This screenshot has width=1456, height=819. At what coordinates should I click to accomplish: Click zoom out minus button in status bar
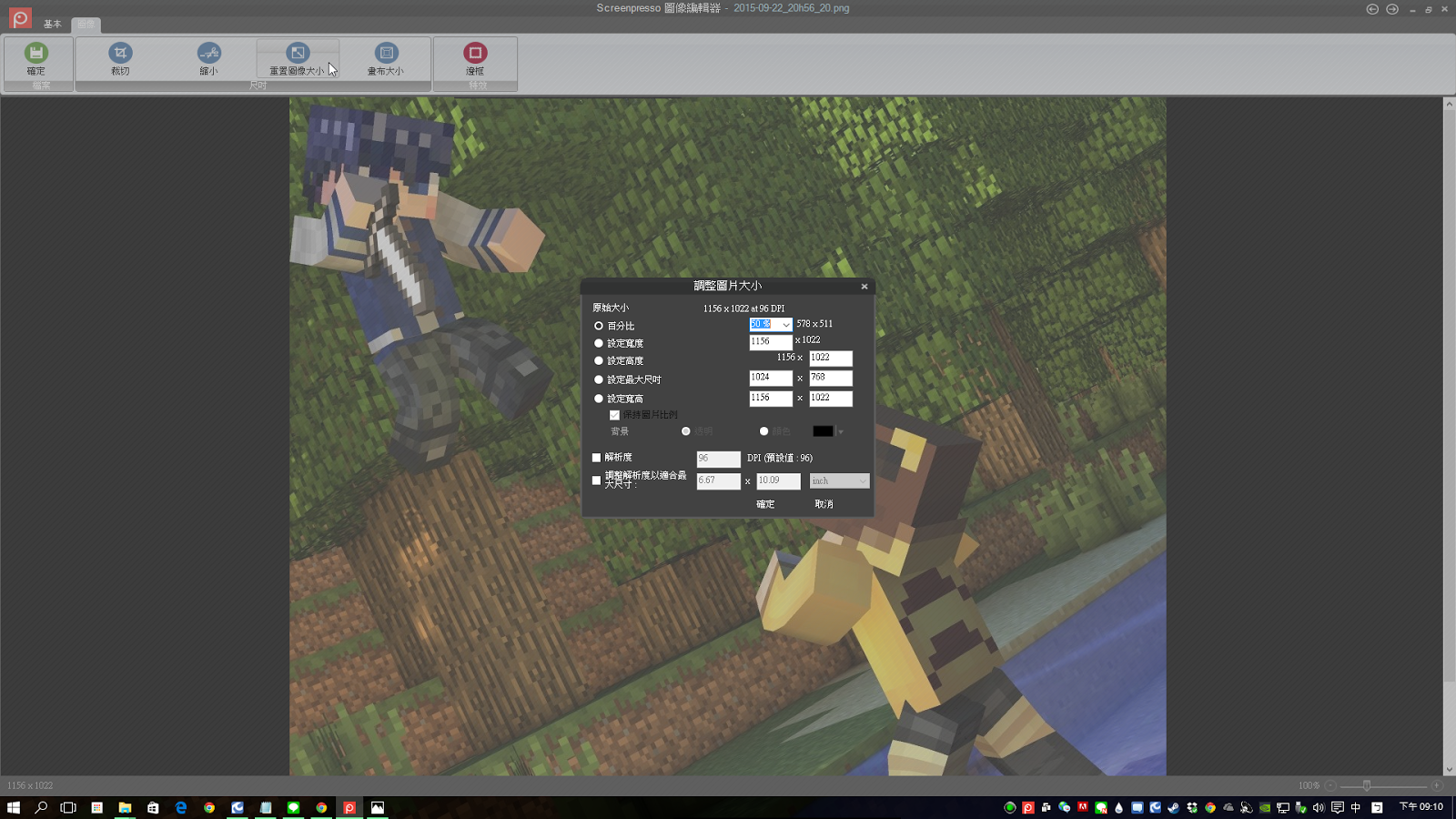tap(1330, 785)
